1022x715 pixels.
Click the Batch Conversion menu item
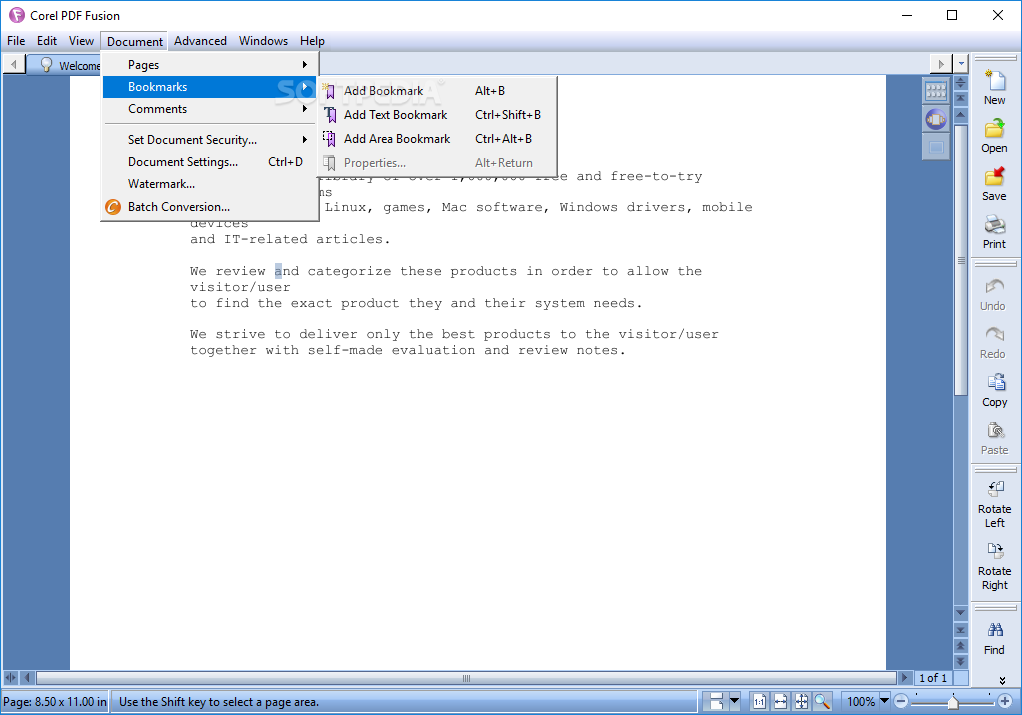coord(210,207)
